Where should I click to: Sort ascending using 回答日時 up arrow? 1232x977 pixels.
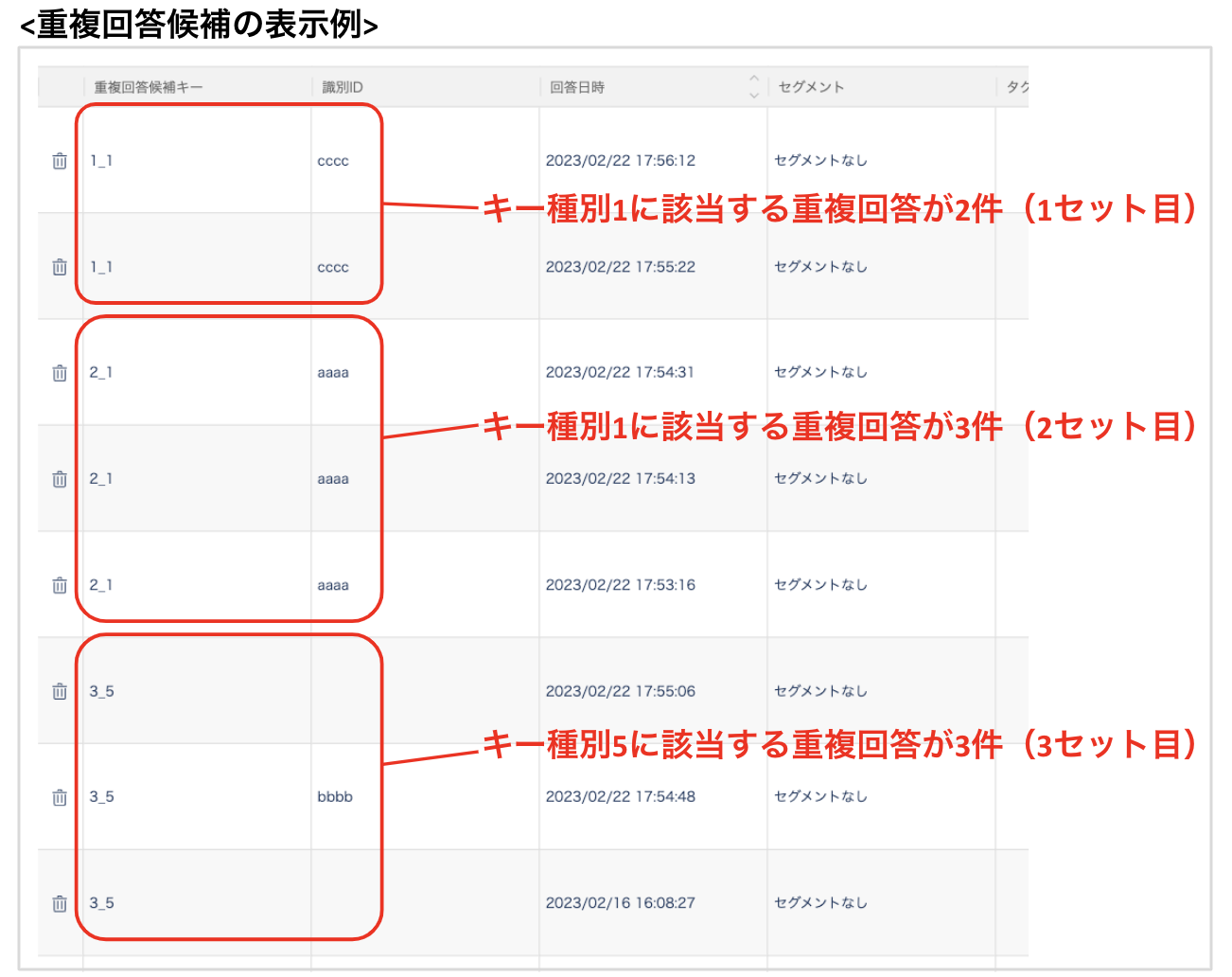[754, 79]
